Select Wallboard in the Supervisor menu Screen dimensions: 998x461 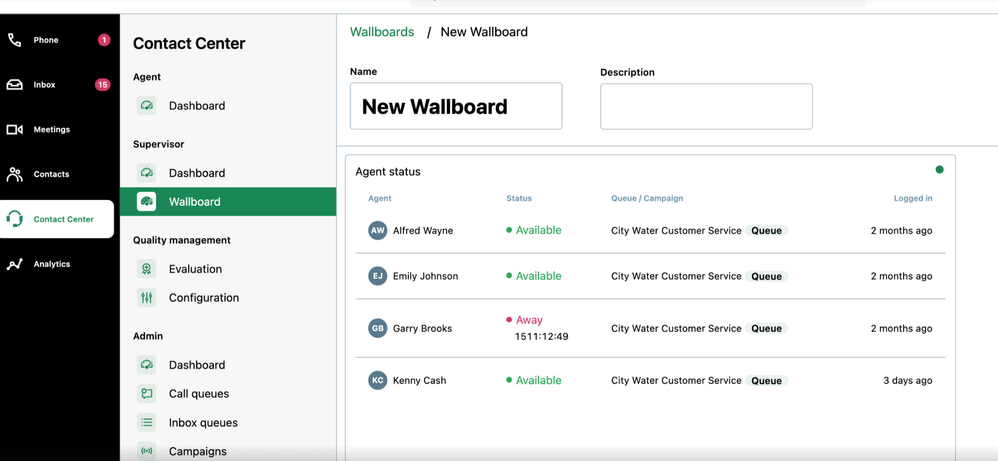[x=228, y=202]
